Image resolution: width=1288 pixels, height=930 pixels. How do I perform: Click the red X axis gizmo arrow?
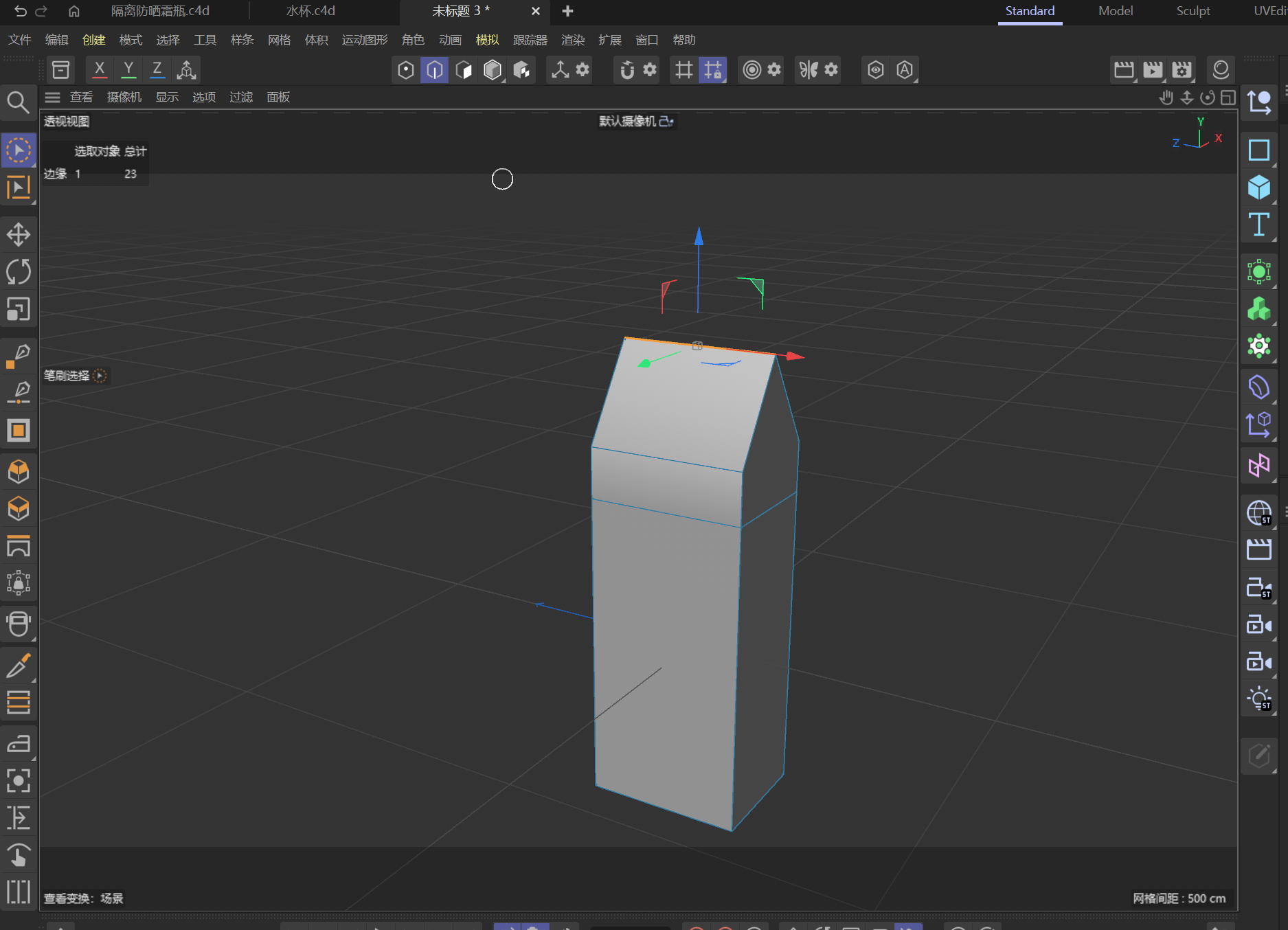point(795,356)
